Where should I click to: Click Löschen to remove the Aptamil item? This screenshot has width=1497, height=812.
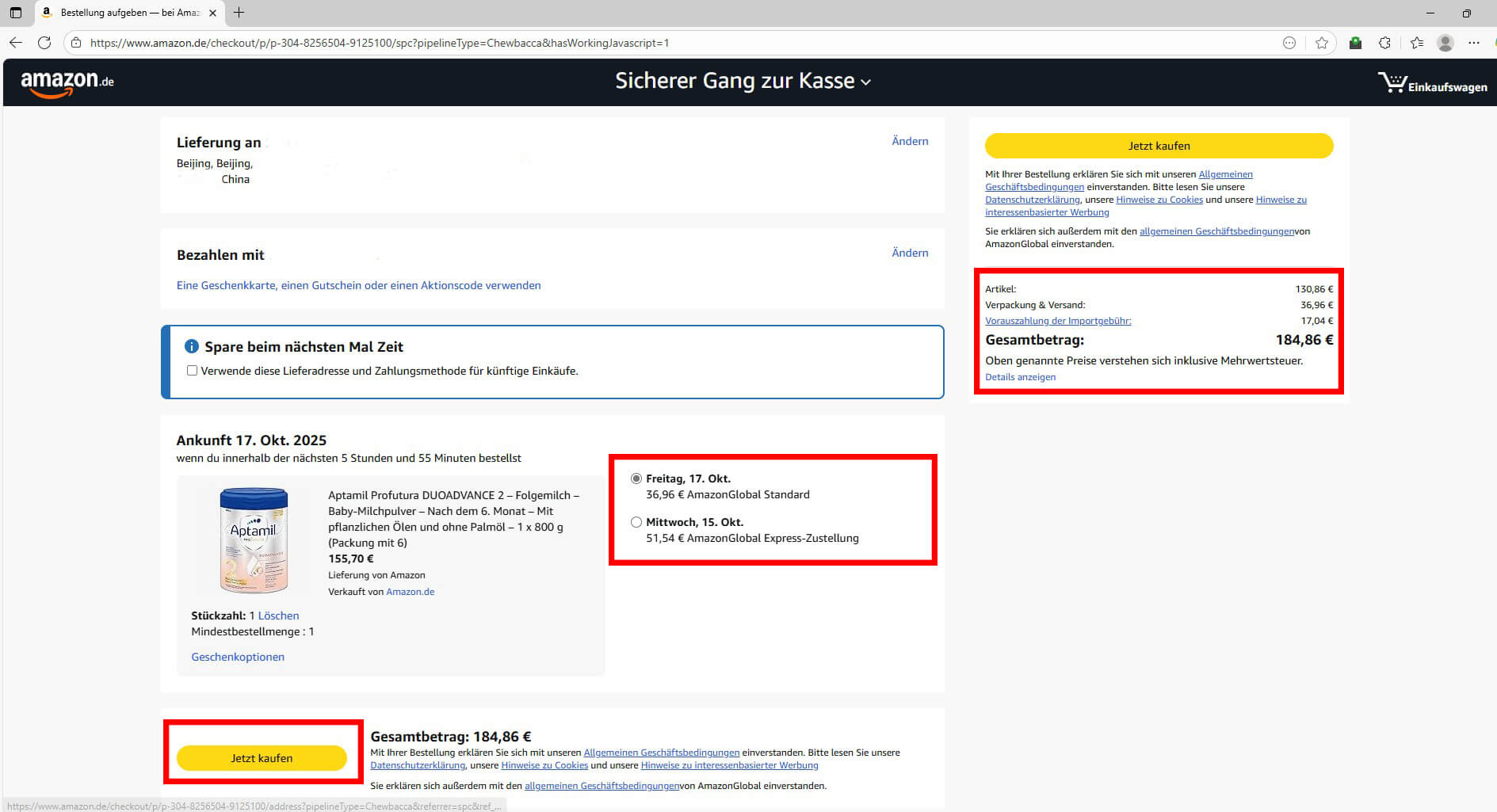tap(278, 616)
